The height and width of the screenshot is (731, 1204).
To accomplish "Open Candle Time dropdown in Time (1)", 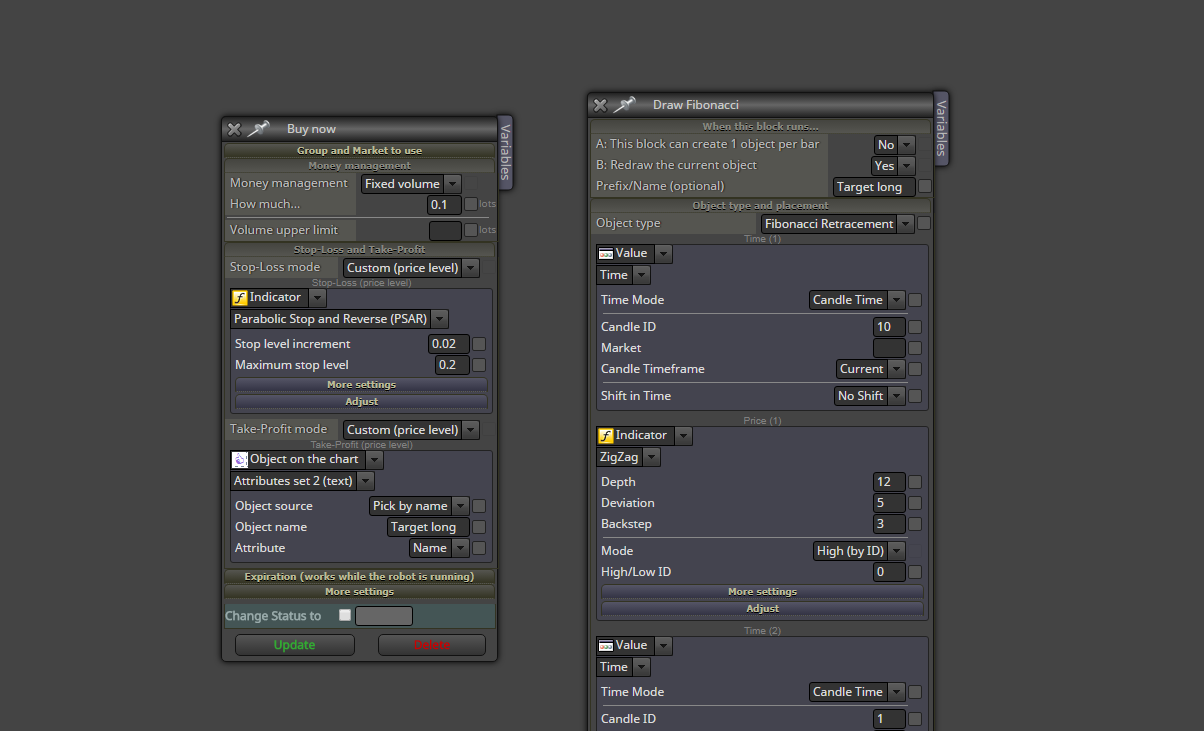I will tap(857, 300).
